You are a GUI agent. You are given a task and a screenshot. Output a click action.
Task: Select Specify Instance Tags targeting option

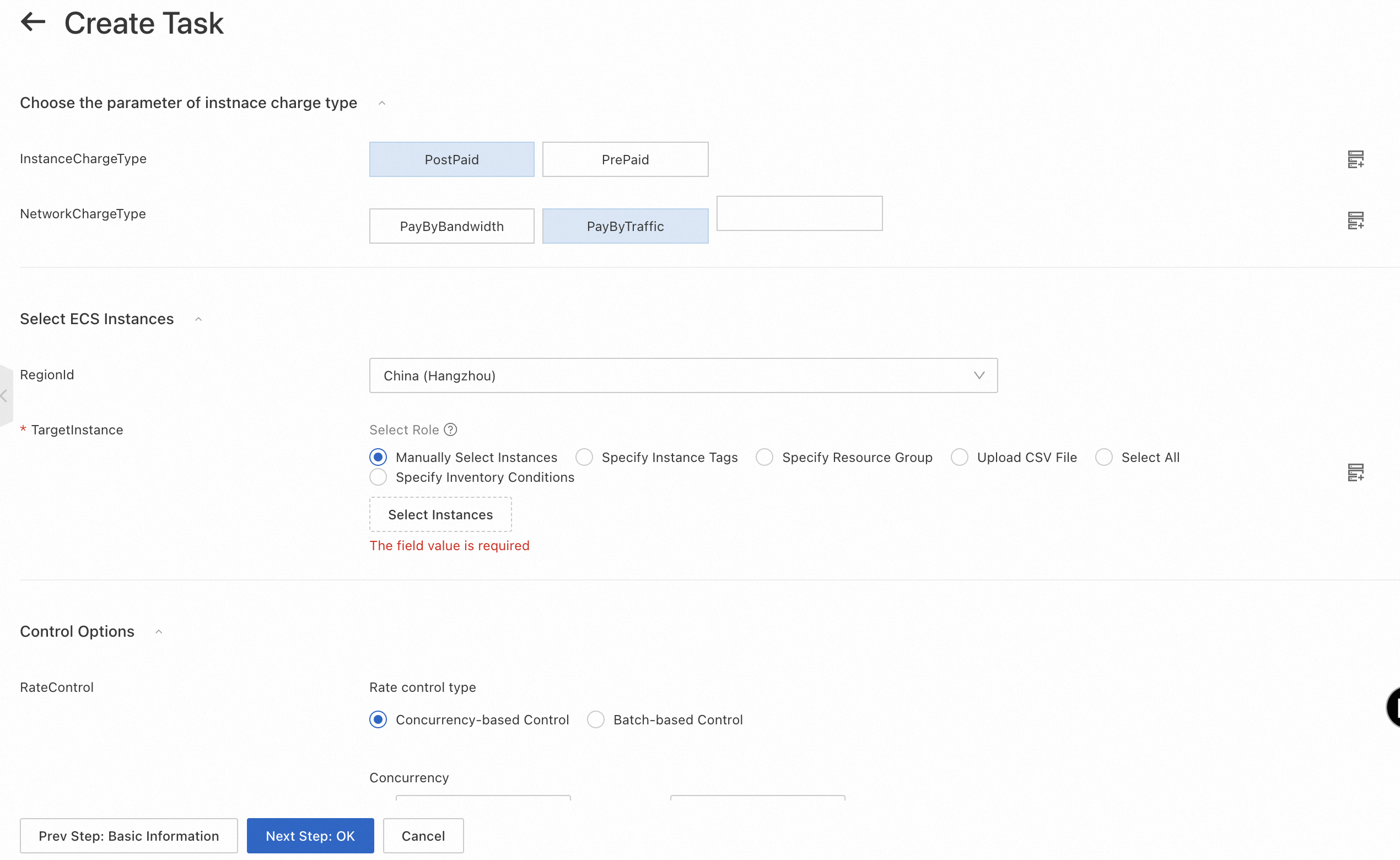583,457
